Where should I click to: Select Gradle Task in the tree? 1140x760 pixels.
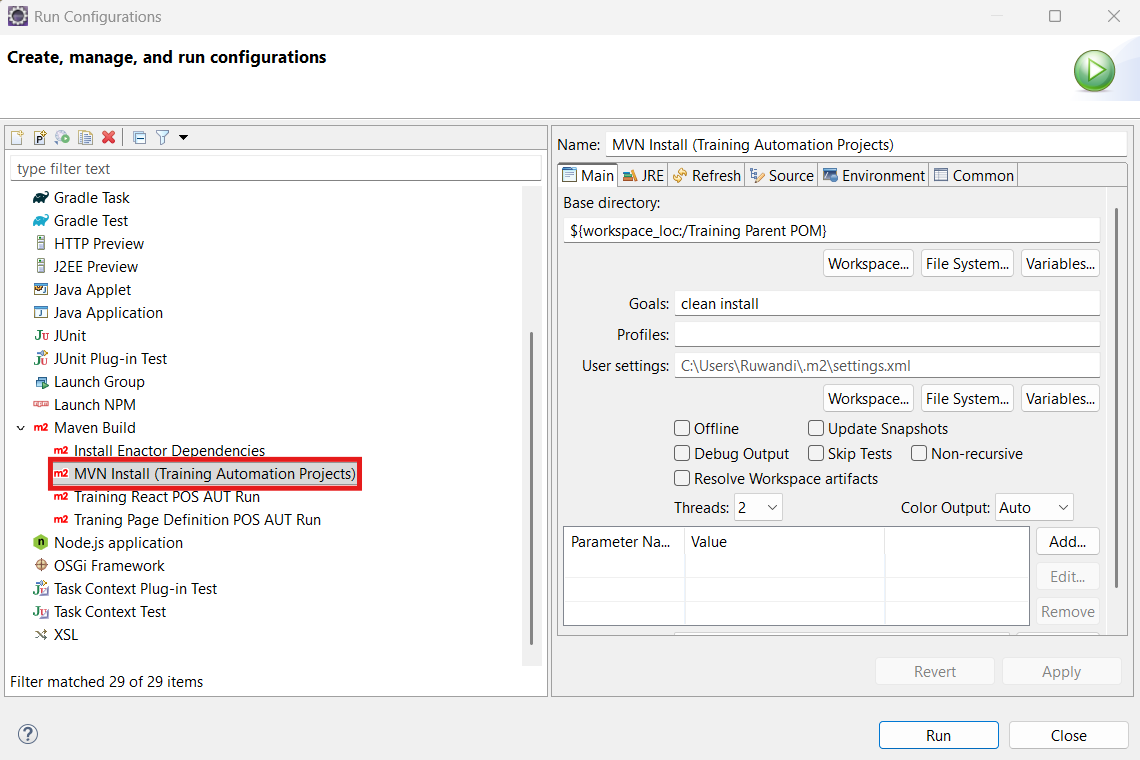pyautogui.click(x=92, y=198)
